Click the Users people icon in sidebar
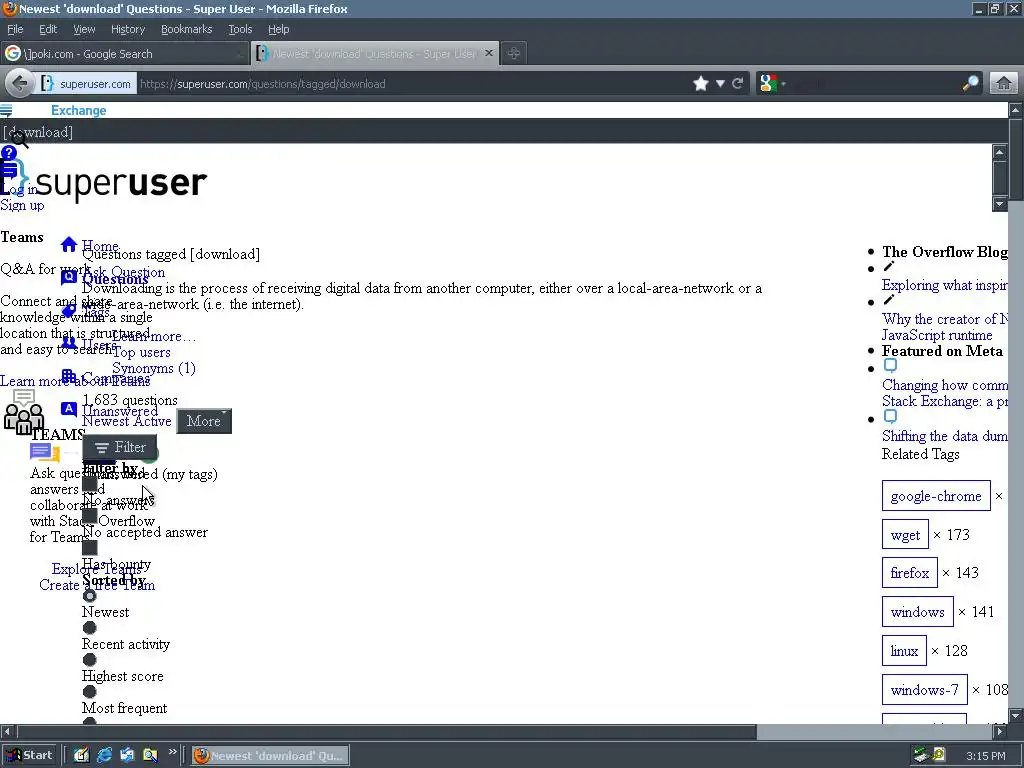The height and width of the screenshot is (768, 1024). point(69,343)
